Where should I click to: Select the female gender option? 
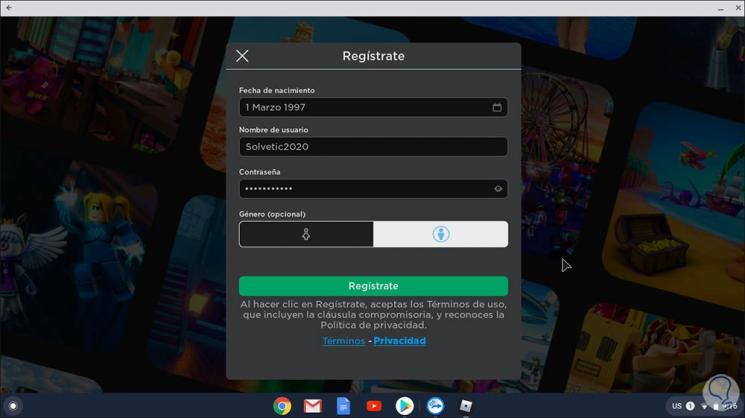[306, 234]
